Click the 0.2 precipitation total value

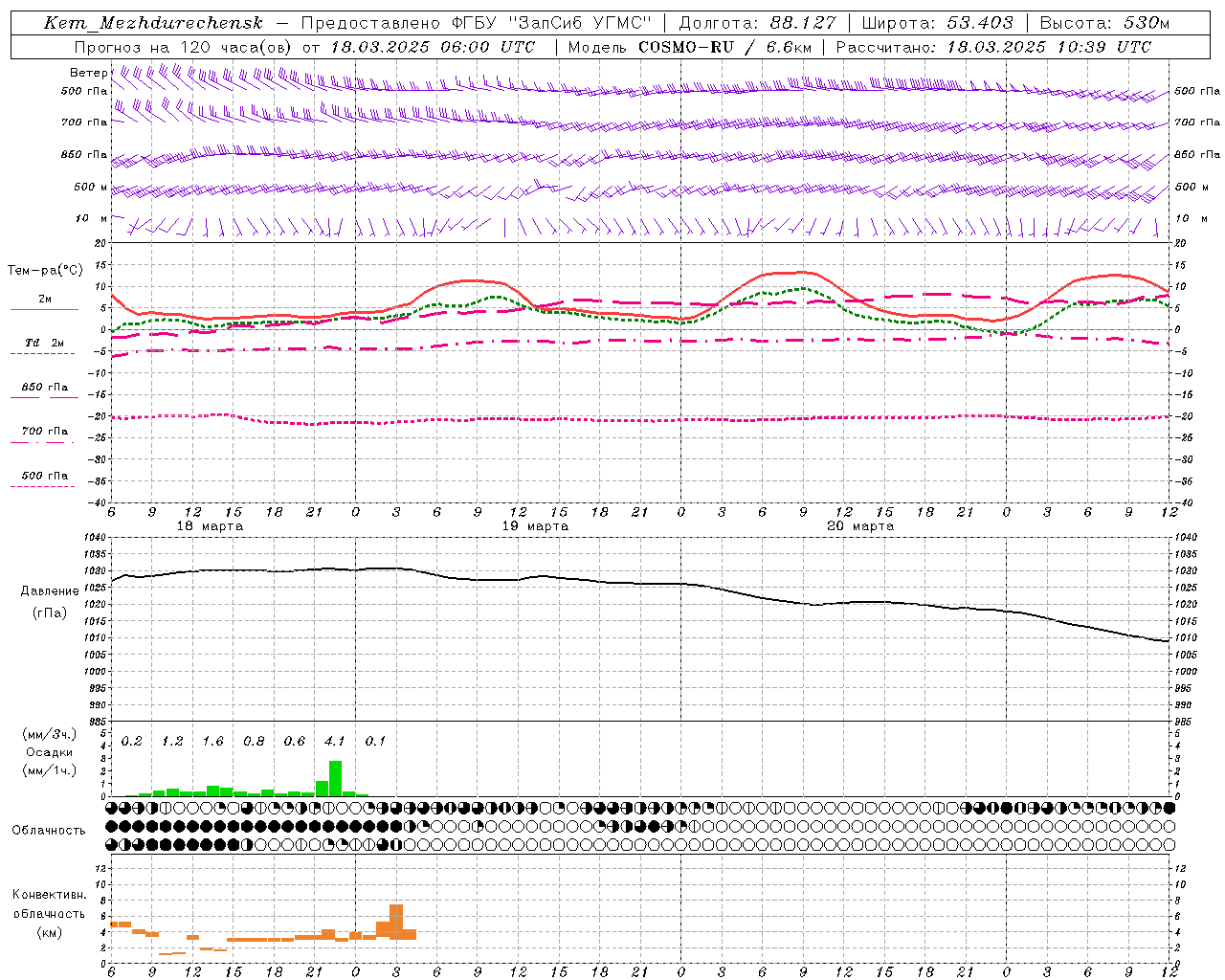[x=132, y=741]
